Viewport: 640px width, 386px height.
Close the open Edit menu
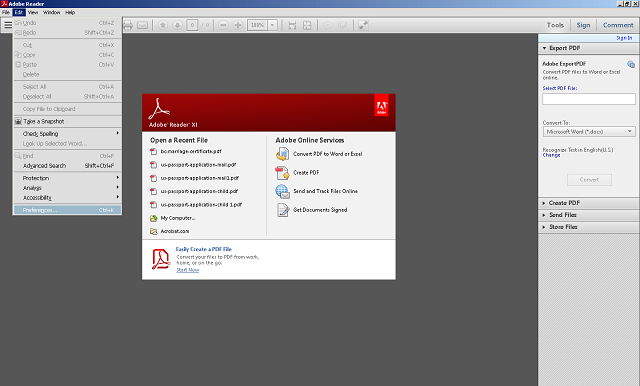[x=19, y=13]
